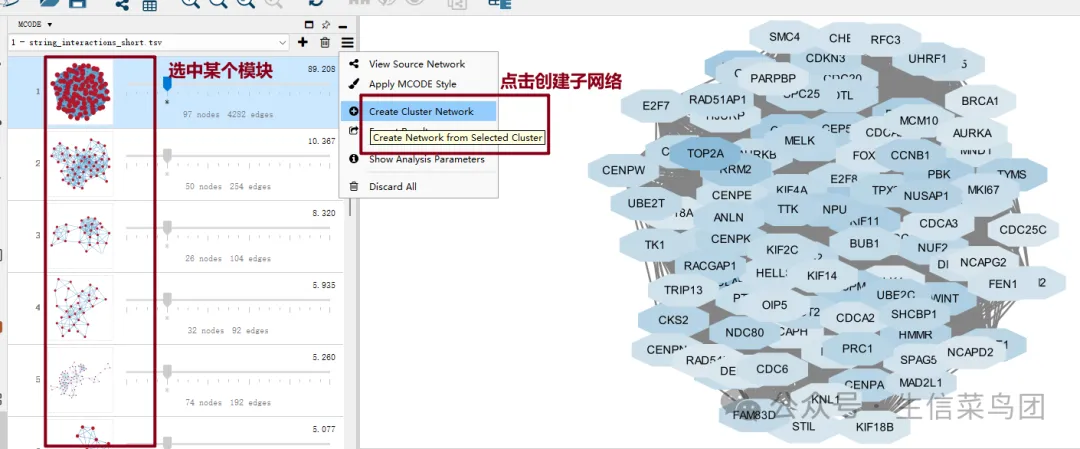Open the MCODE panel selector dropdown
This screenshot has width=1080, height=449.
pos(35,24)
